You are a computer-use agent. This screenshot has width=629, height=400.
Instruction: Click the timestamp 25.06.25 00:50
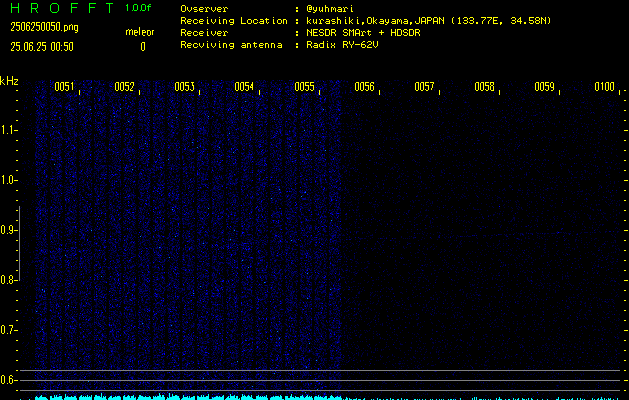(x=42, y=47)
